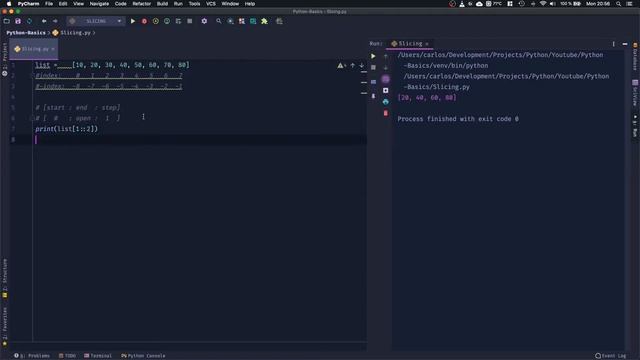Navigate back with the left arrow icon
The image size is (640, 360).
44,21
